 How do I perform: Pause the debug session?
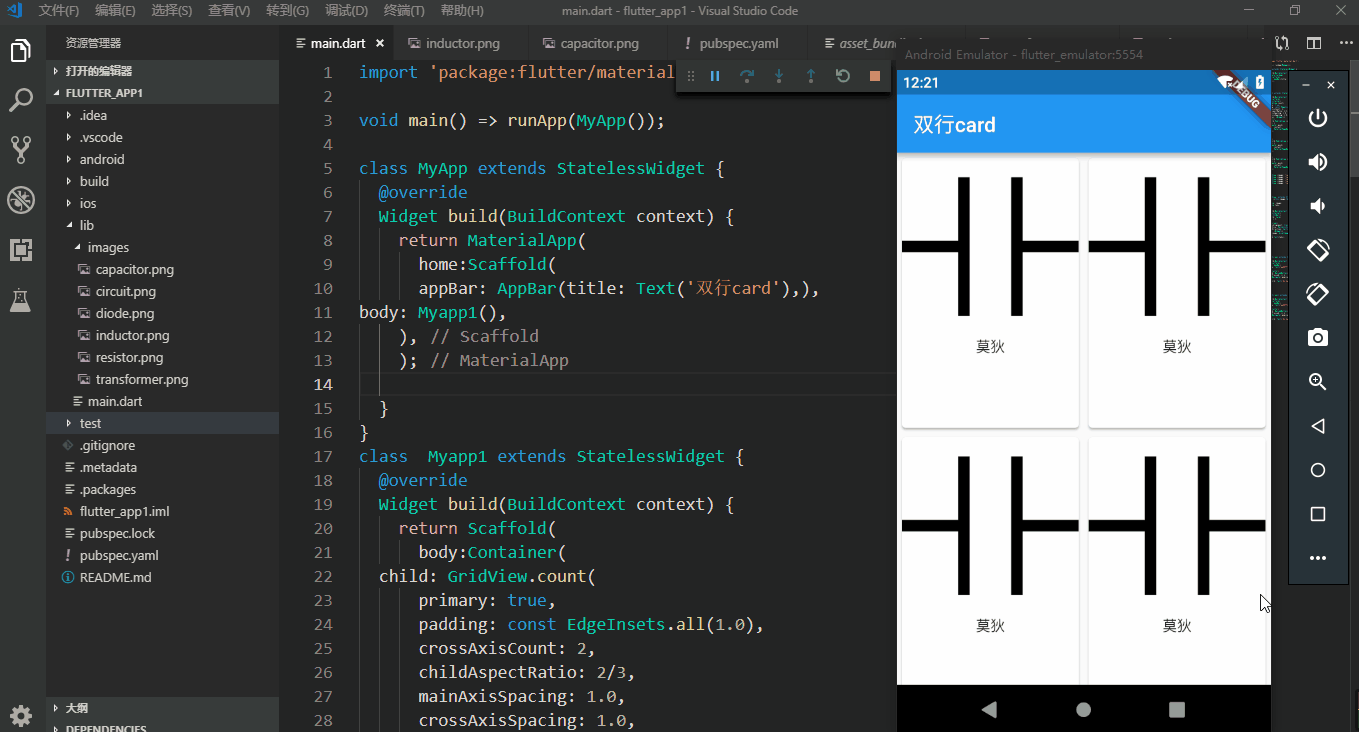point(715,76)
